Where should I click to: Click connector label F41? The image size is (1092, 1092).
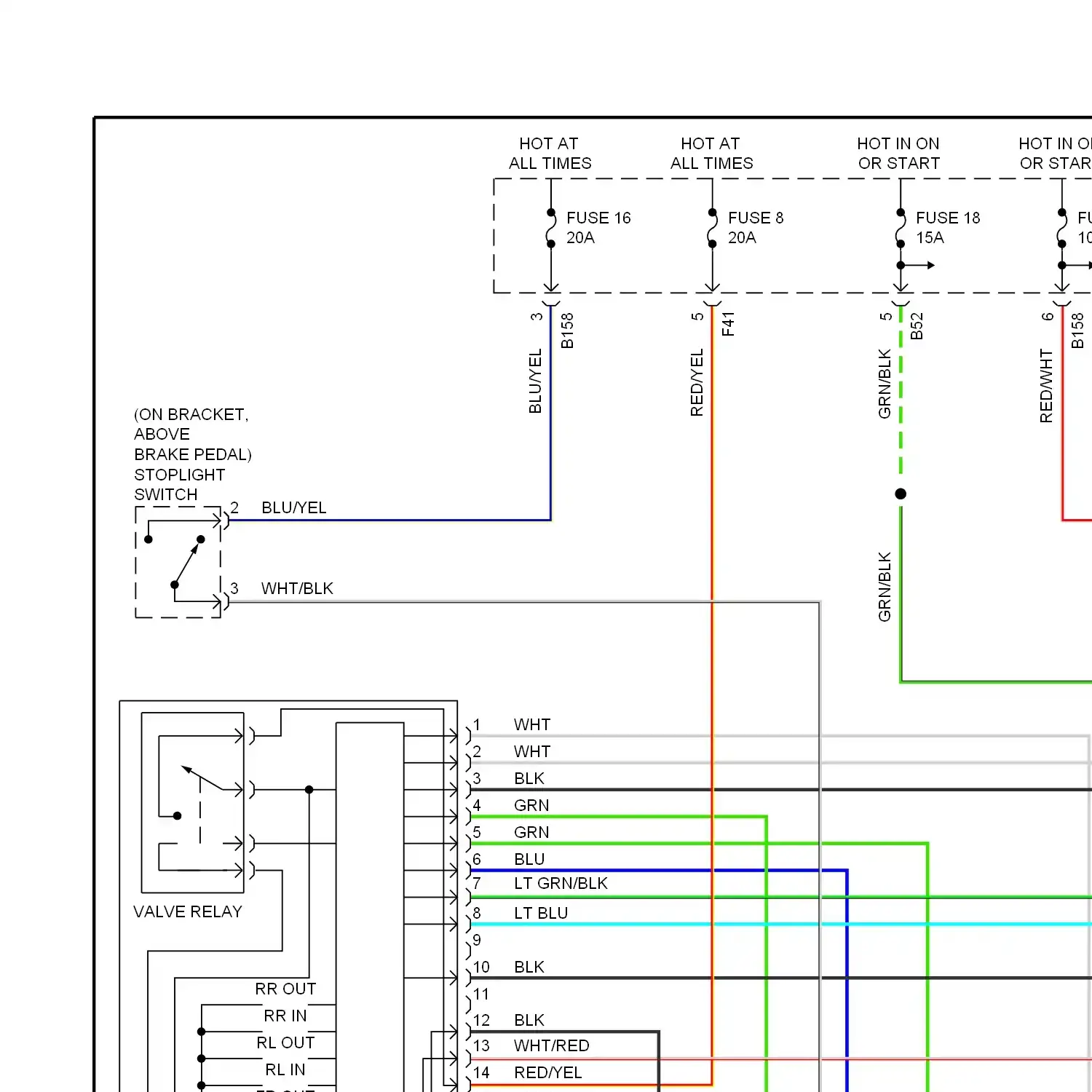(728, 324)
